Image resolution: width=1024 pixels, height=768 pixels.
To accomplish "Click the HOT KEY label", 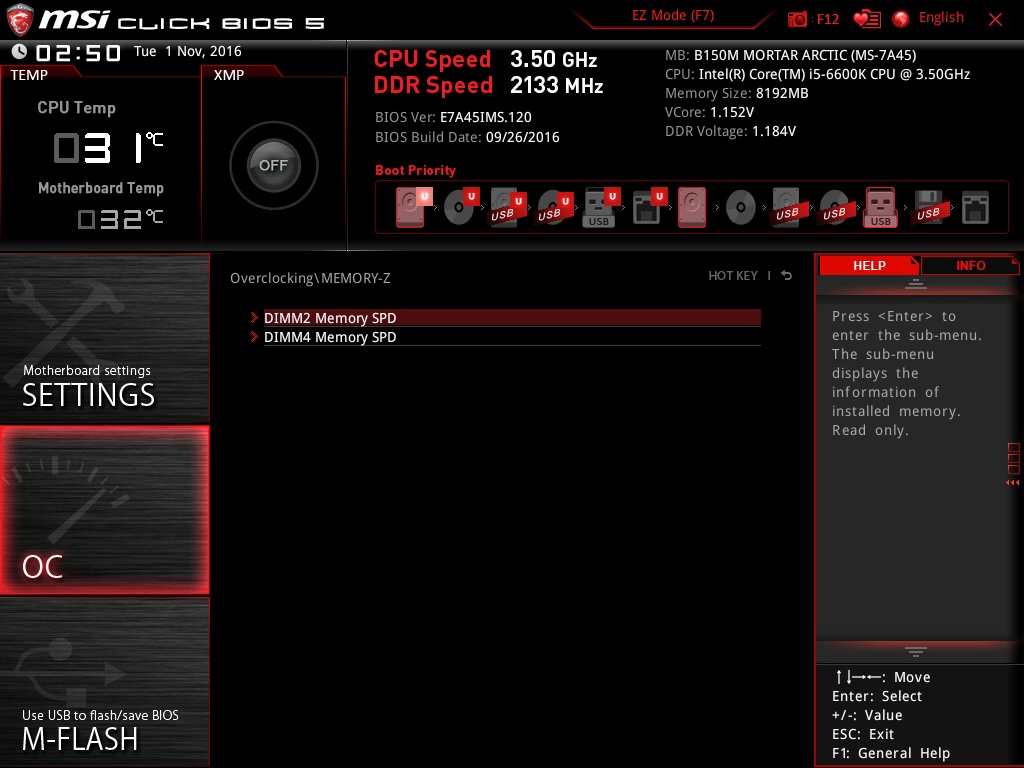I will (733, 276).
